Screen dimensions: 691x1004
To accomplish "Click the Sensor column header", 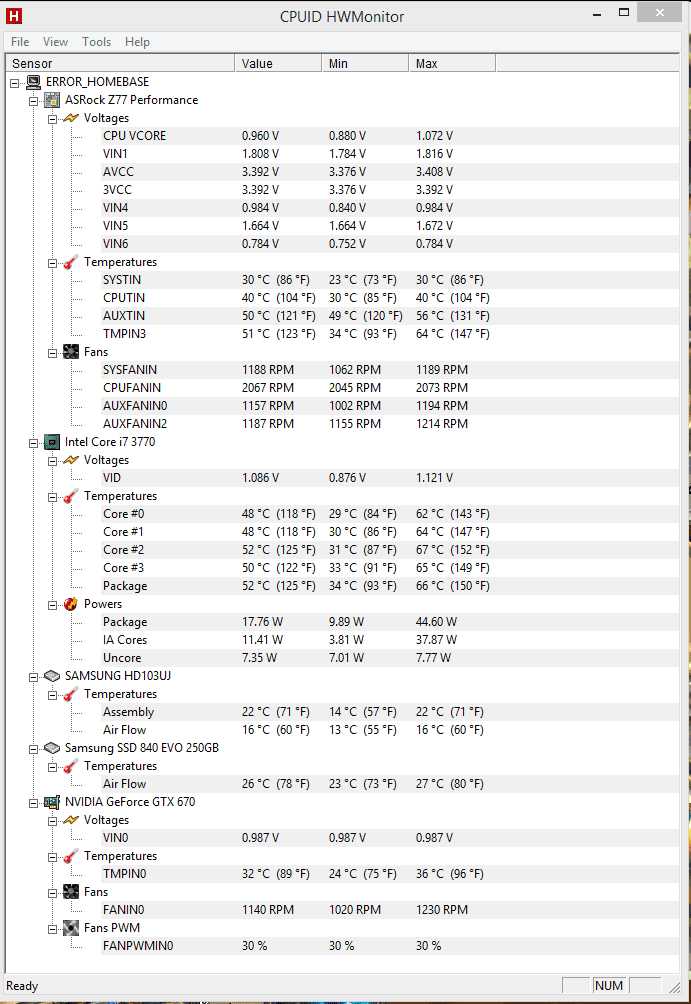I will tap(120, 63).
